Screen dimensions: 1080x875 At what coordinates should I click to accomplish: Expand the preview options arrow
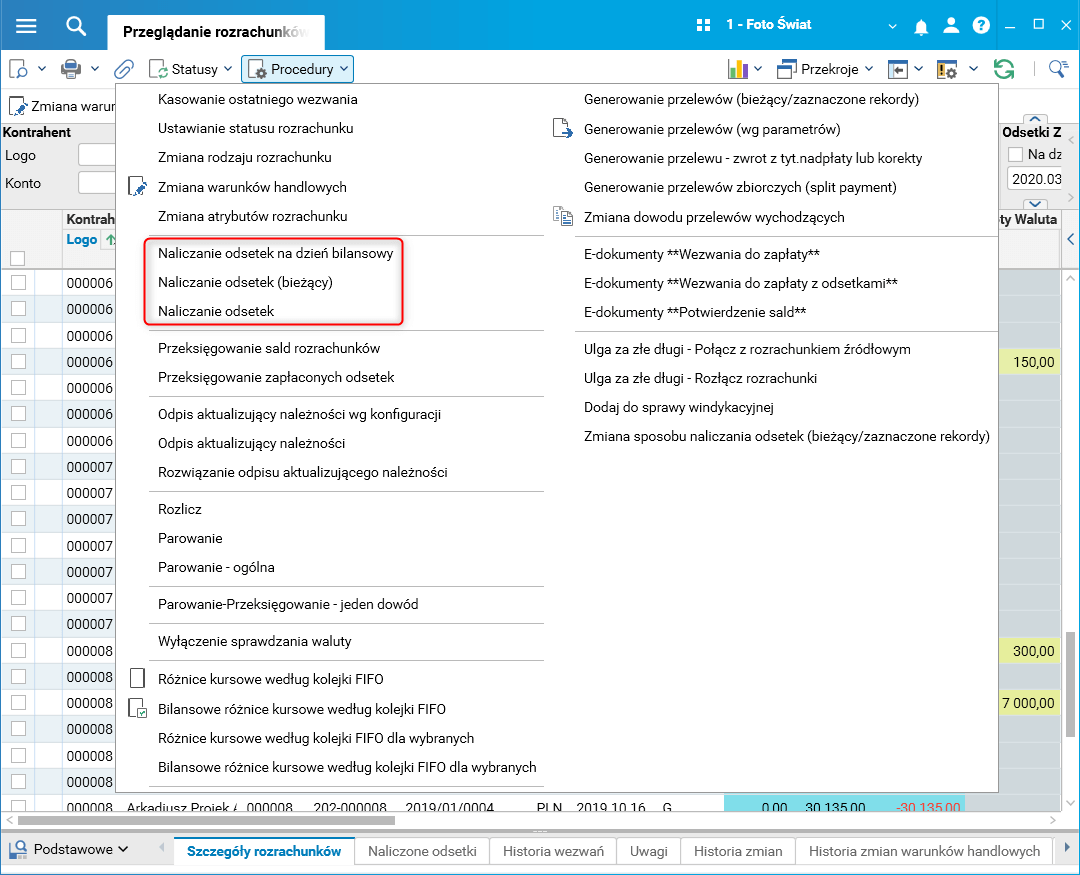point(42,69)
